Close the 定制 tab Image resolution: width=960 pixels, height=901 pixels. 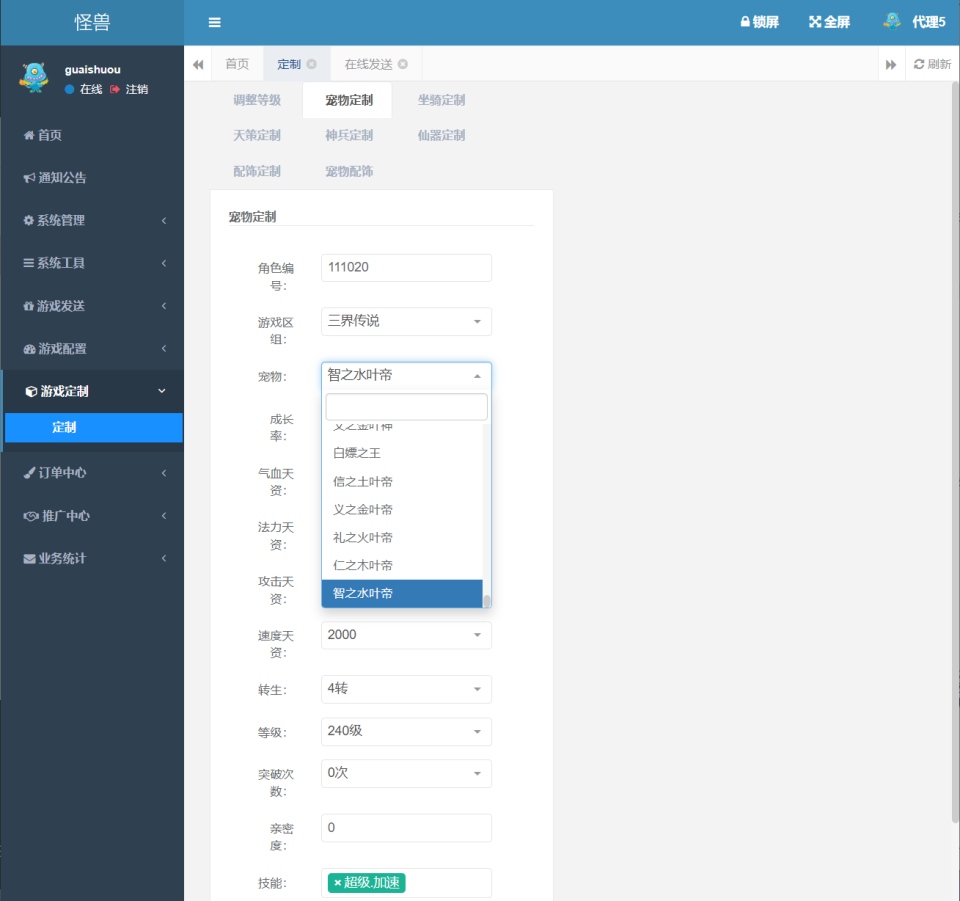coord(311,64)
